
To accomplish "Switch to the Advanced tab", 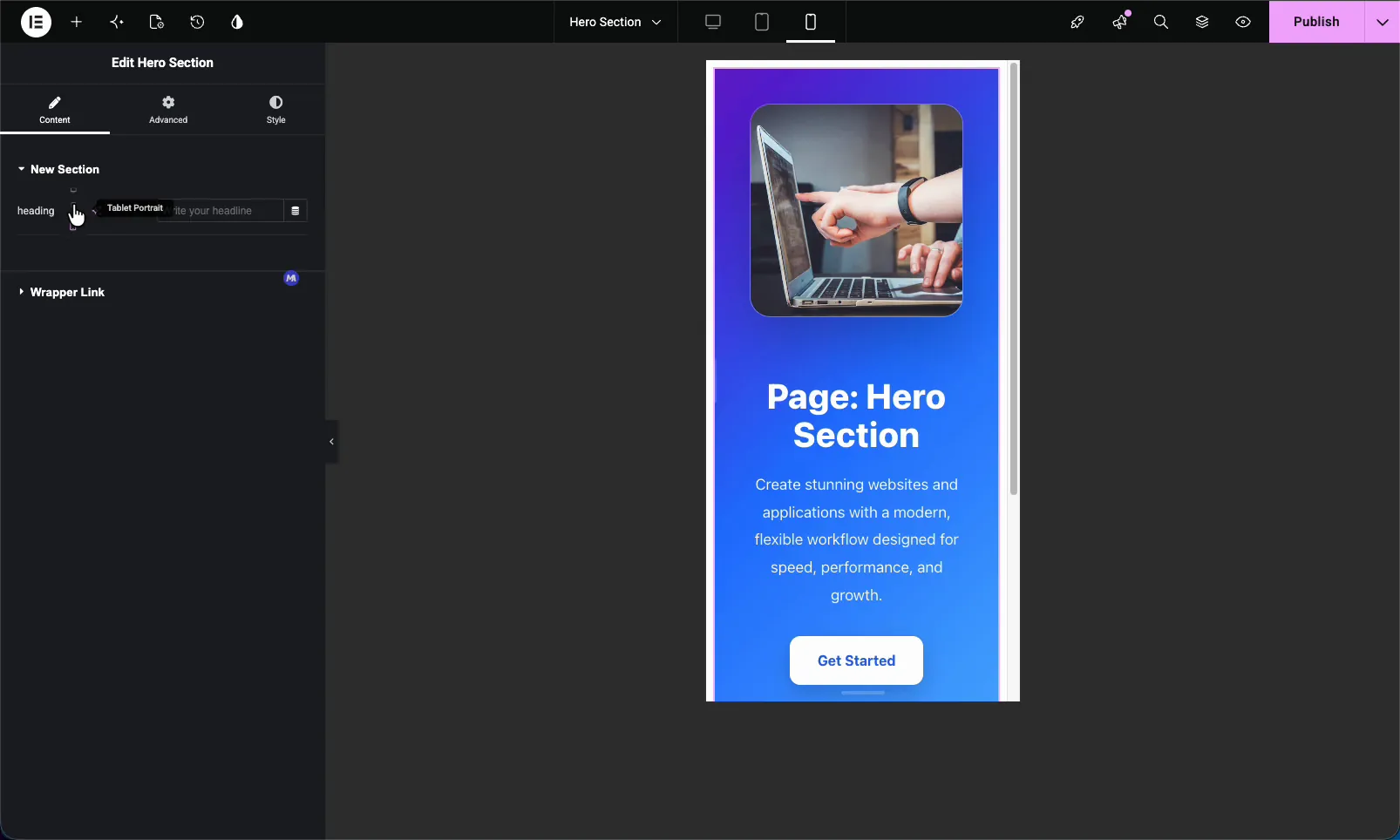I will pos(168,110).
